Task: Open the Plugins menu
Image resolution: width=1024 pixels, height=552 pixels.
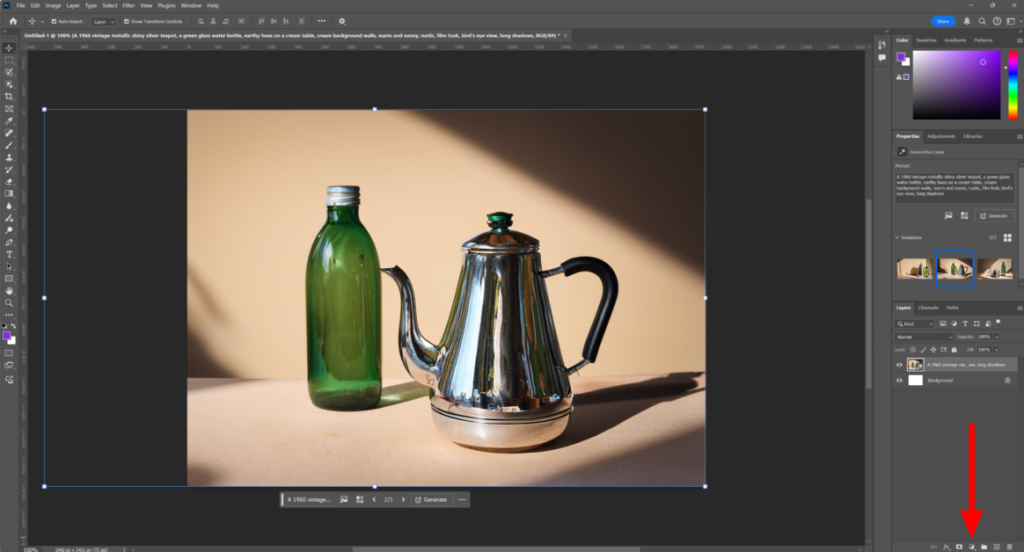Action: pyautogui.click(x=167, y=5)
